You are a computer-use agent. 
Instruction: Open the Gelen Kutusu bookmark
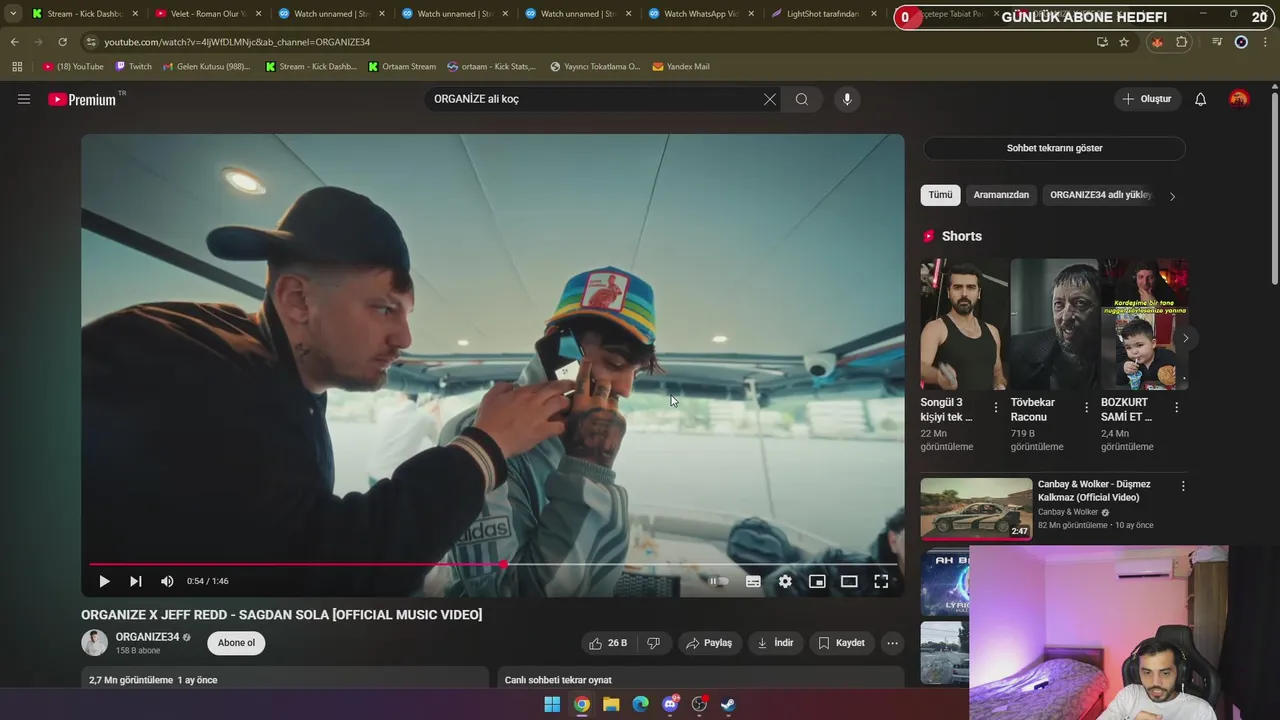[x=207, y=67]
